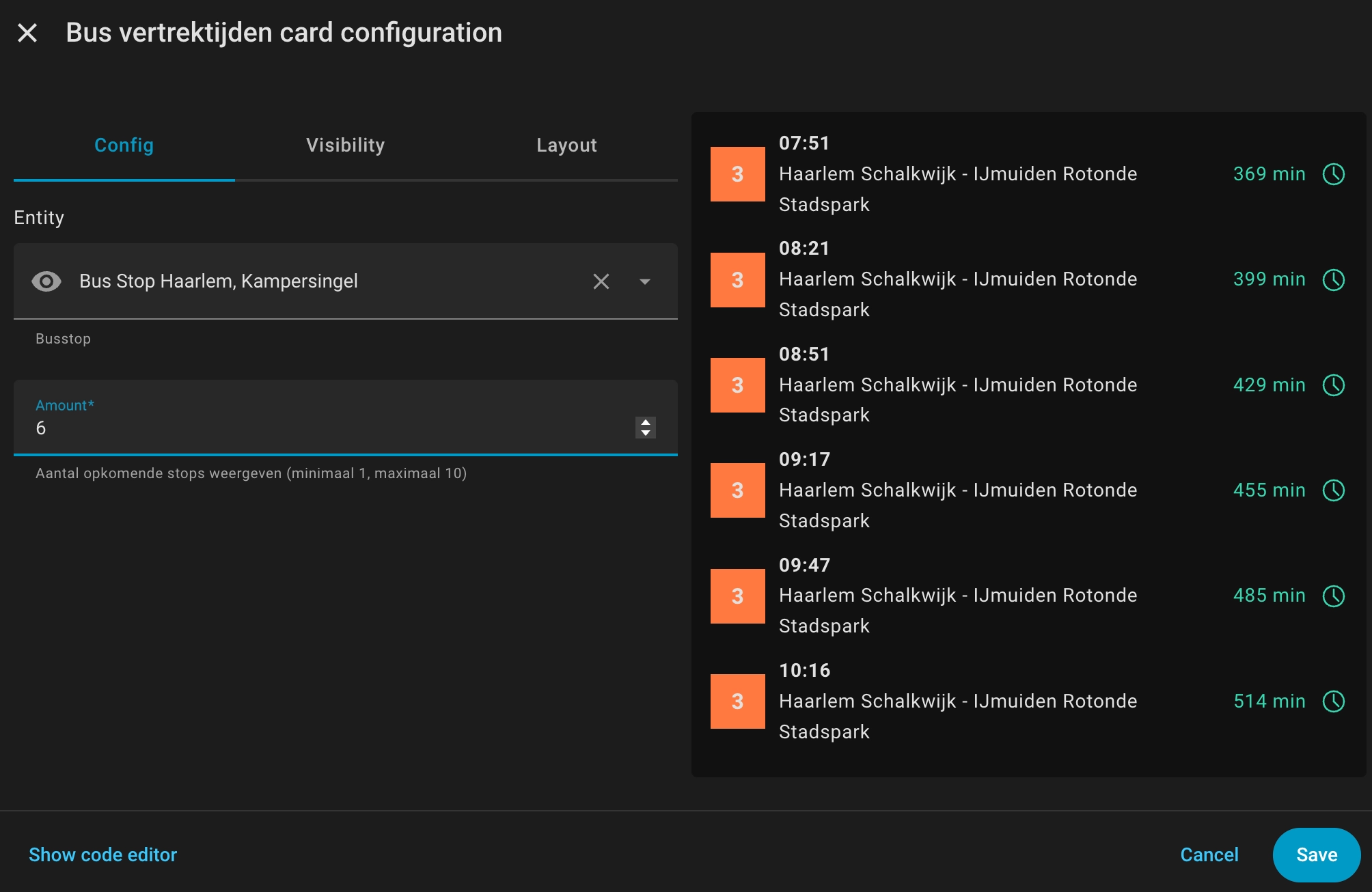Image resolution: width=1372 pixels, height=892 pixels.
Task: Click the orange line 3 badge at 07:51
Action: coord(737,174)
